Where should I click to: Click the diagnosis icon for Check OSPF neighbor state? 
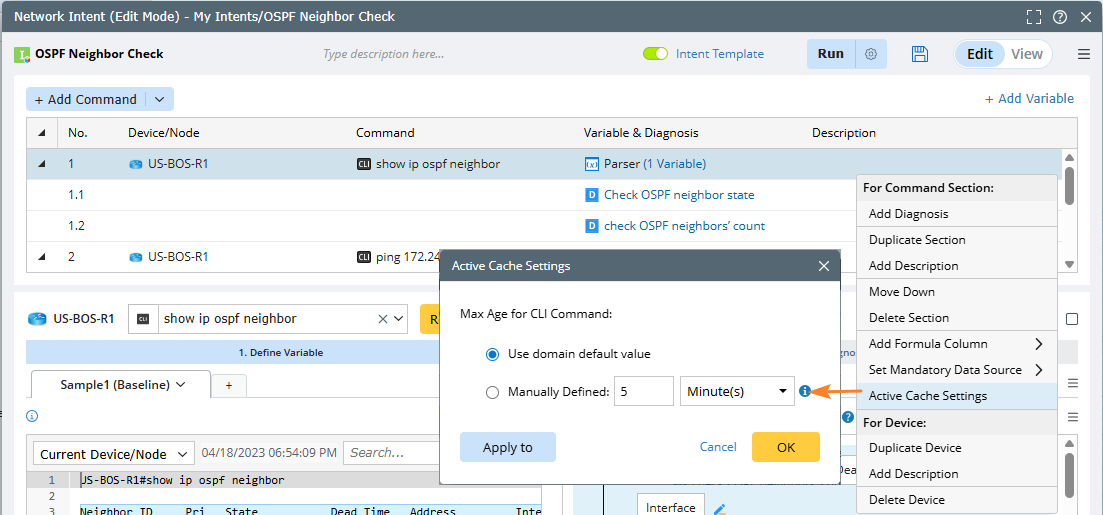pyautogui.click(x=591, y=195)
